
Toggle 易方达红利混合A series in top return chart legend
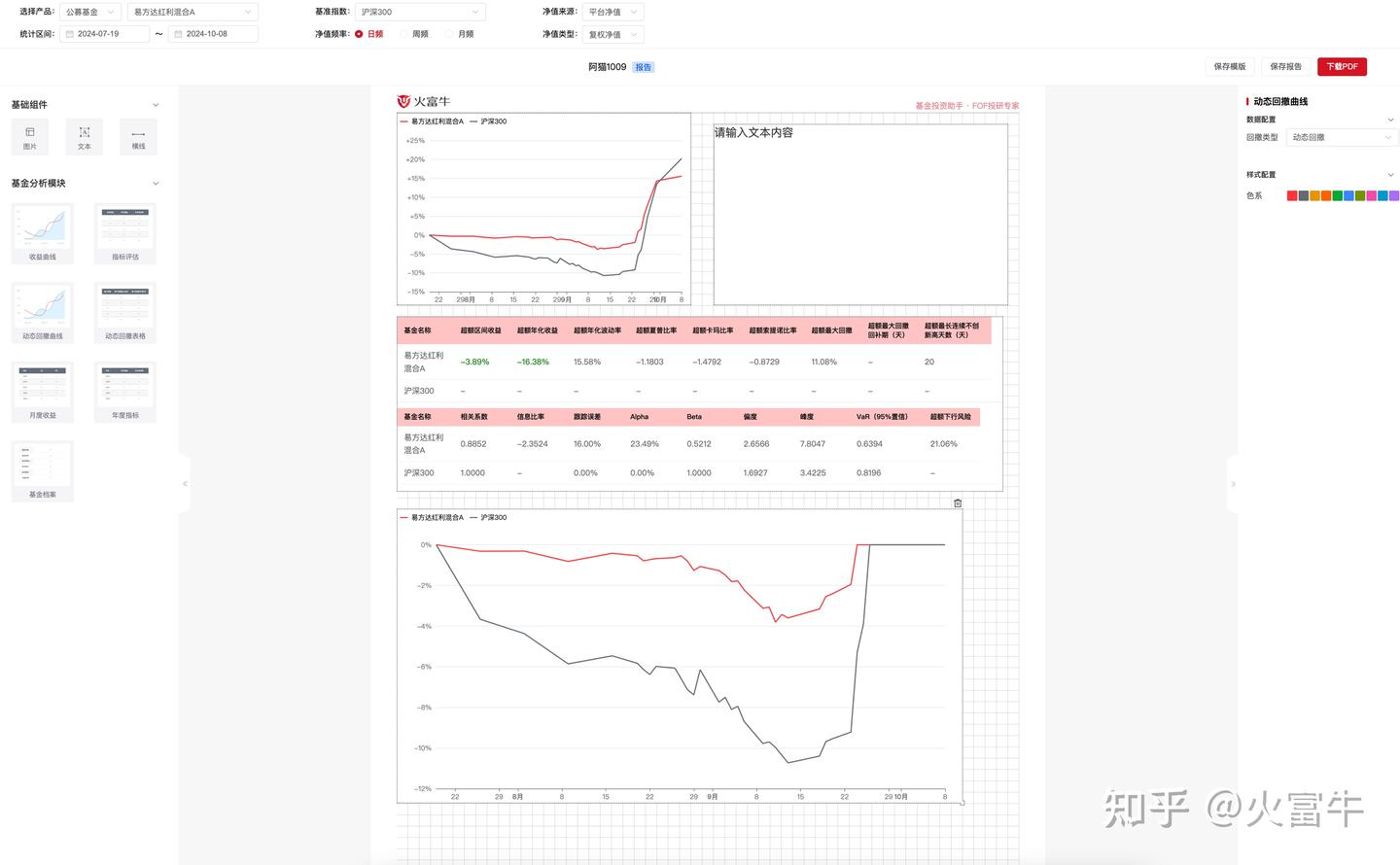(x=432, y=121)
